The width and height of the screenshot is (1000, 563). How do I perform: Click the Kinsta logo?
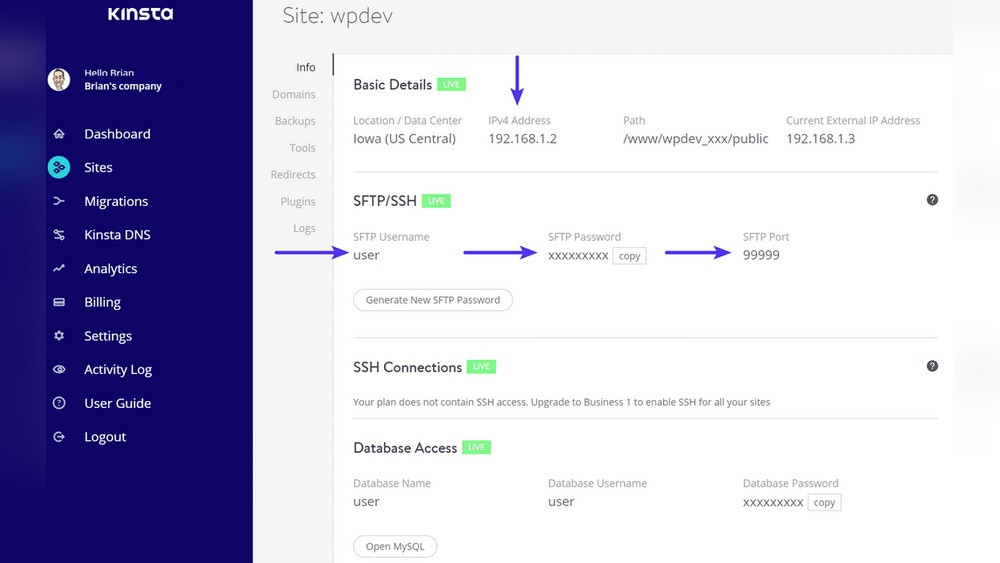pos(140,13)
